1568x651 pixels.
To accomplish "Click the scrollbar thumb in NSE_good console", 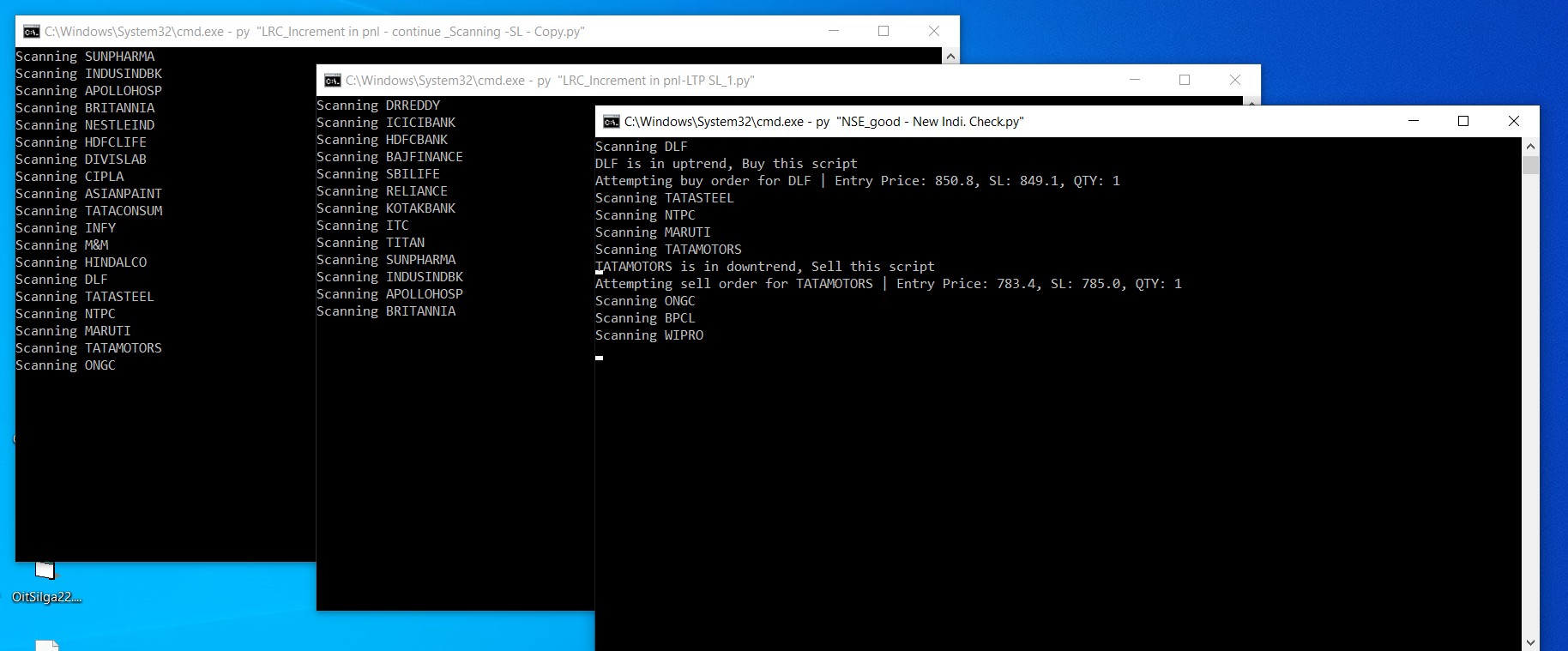I will tap(1530, 165).
